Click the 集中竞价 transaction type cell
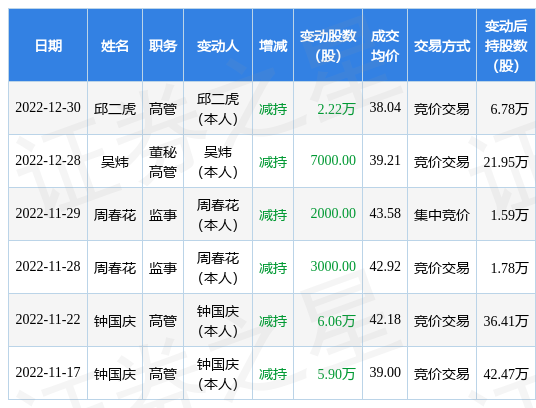536x408 pixels. [x=442, y=215]
